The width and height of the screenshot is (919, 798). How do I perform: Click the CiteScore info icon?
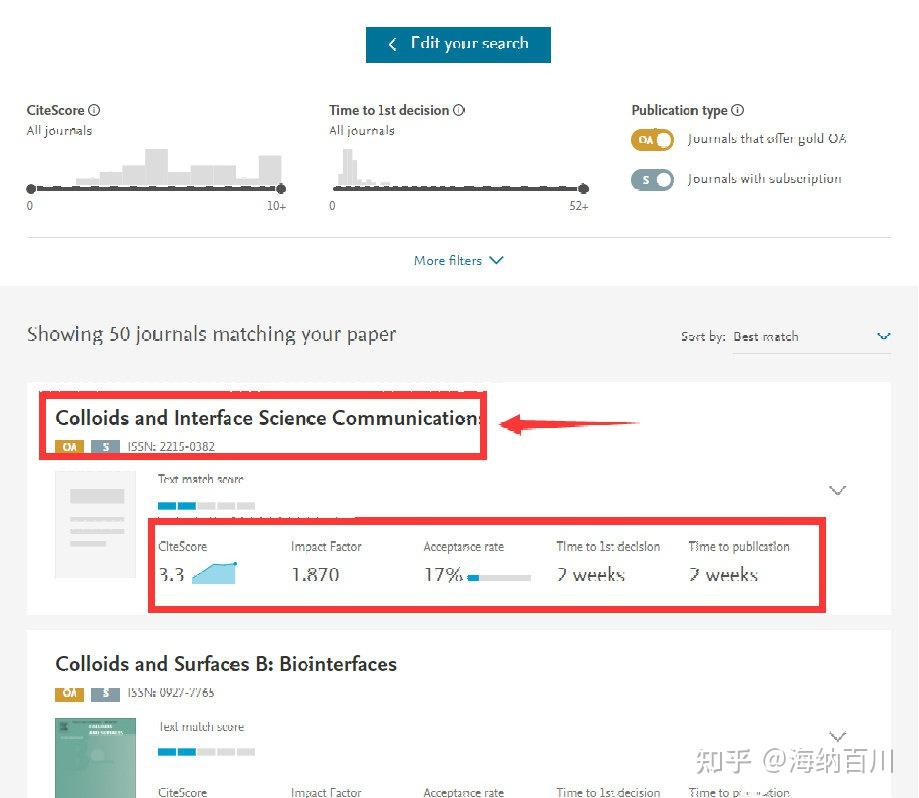click(x=93, y=110)
